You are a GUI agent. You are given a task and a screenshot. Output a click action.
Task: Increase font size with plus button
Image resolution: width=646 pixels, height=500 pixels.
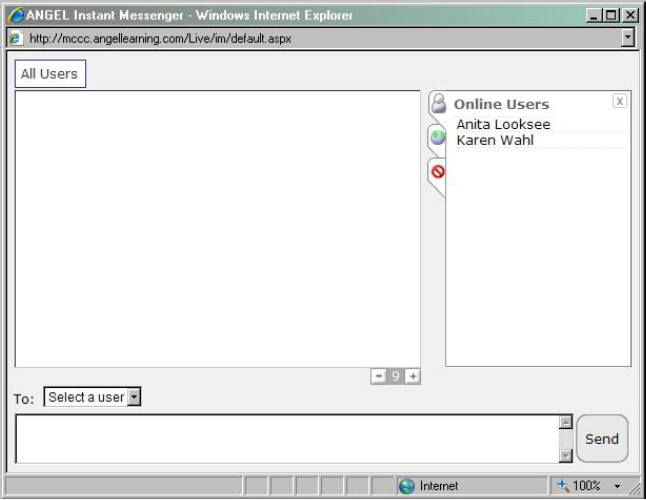point(412,376)
